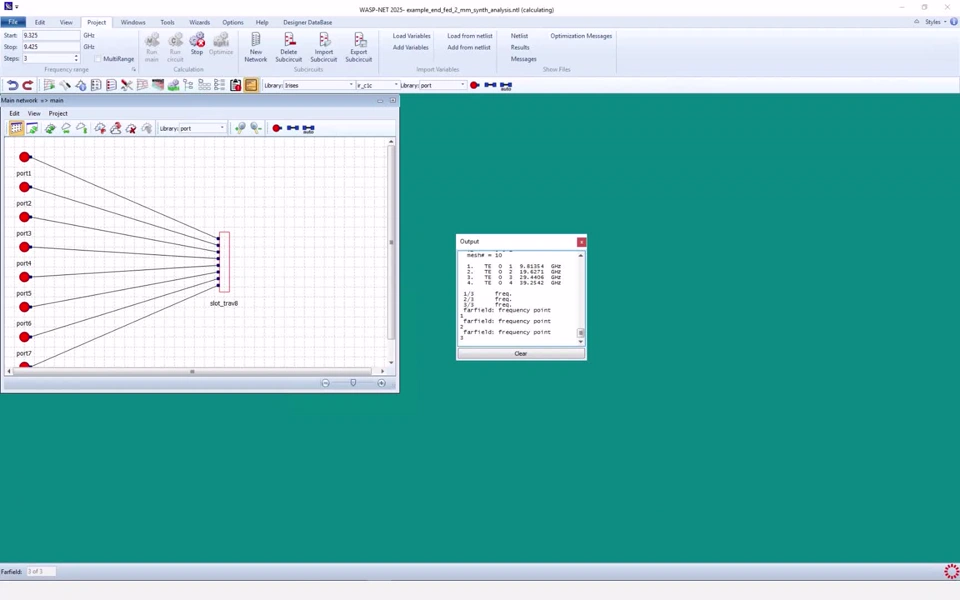Click Optimization Messages
Viewport: 960px width, 600px height.
click(581, 36)
